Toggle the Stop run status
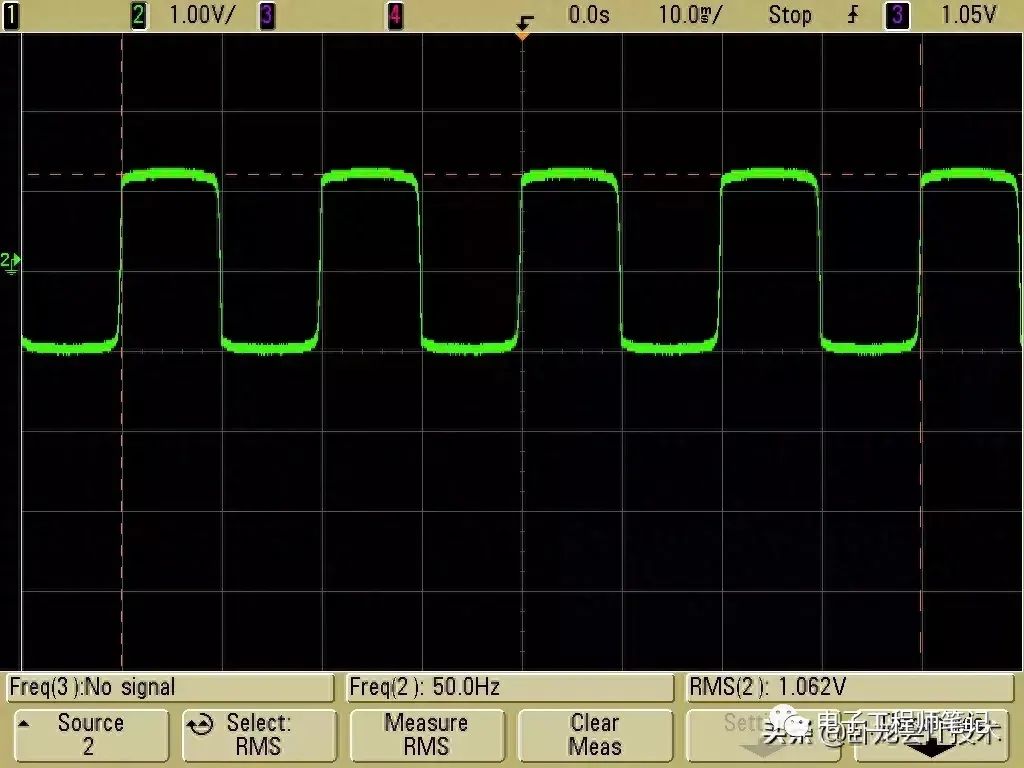The width and height of the screenshot is (1024, 768). (x=789, y=15)
